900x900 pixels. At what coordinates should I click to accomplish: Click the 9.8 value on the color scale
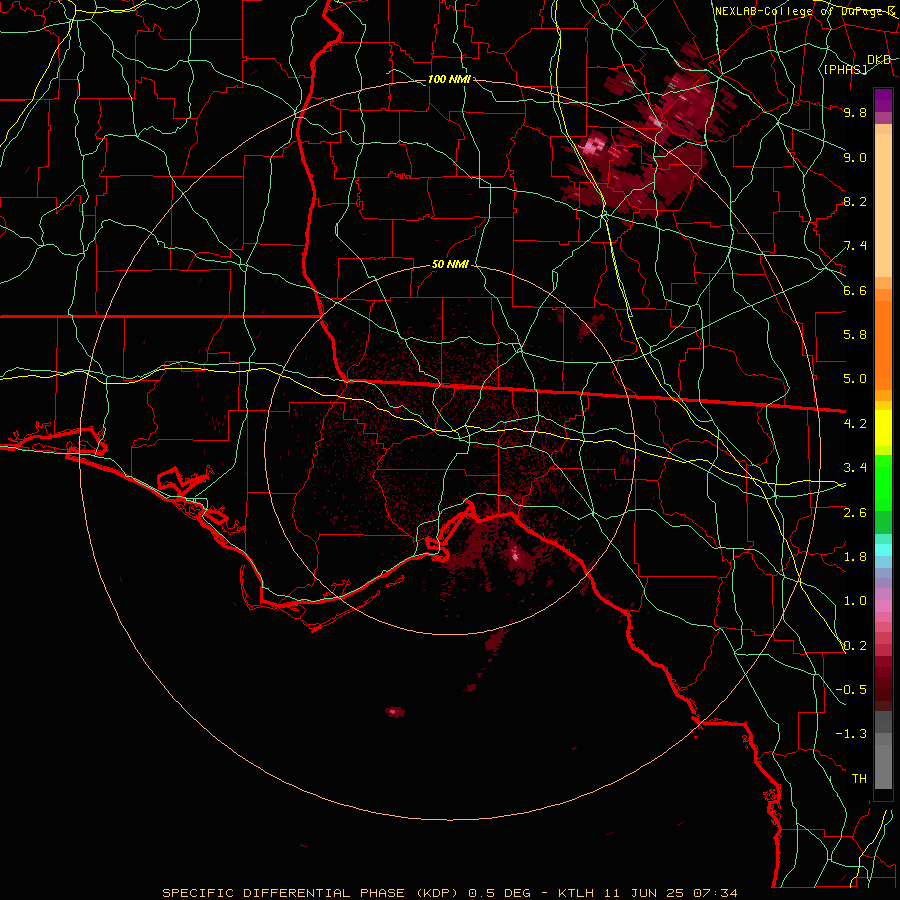tap(855, 112)
